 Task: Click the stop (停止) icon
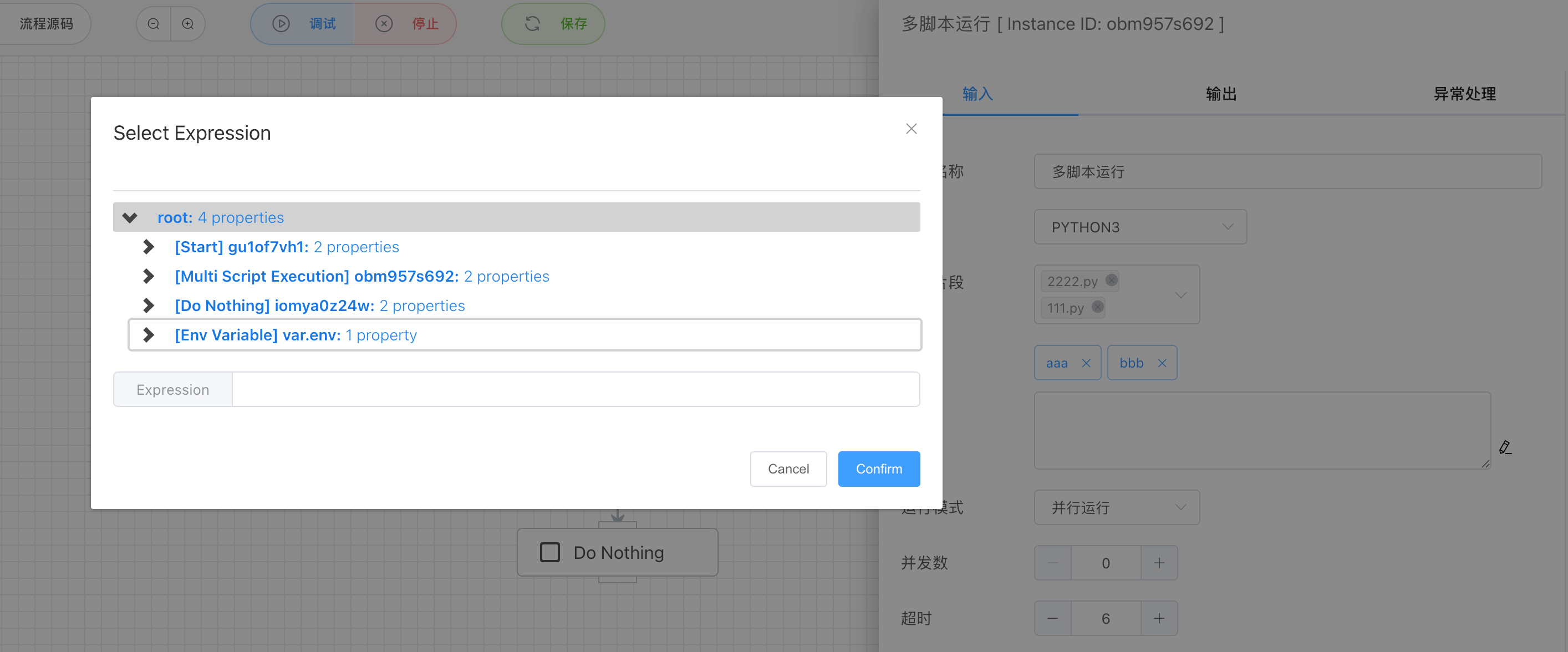[384, 24]
